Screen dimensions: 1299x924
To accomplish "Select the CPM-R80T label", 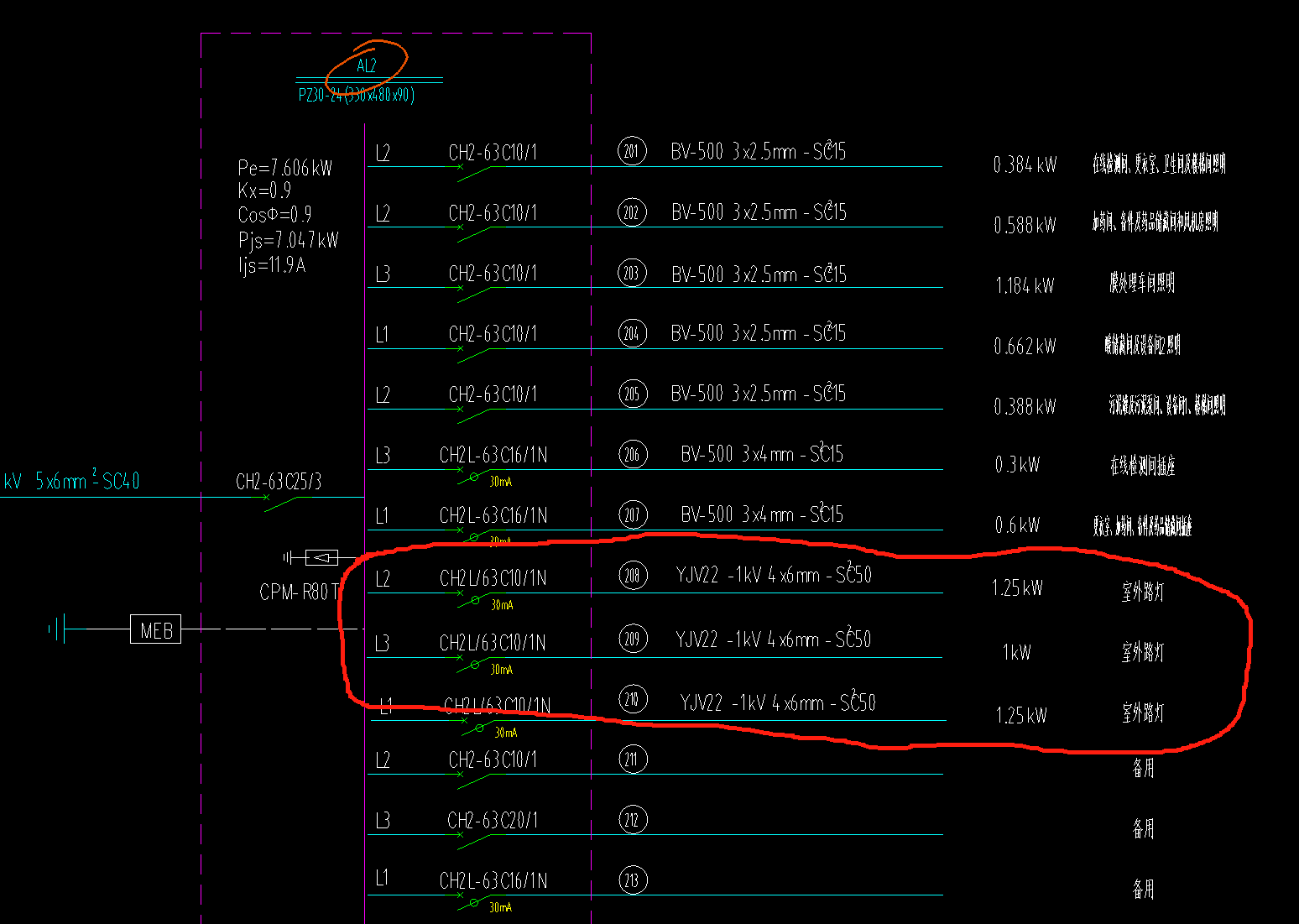I will [x=299, y=593].
